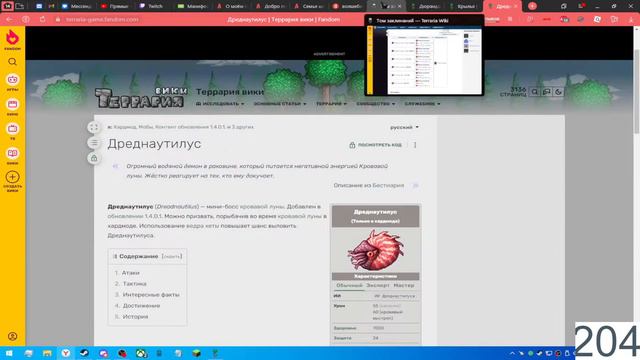Show hidden system tray icons
This screenshot has width=640, height=360.
512,353
